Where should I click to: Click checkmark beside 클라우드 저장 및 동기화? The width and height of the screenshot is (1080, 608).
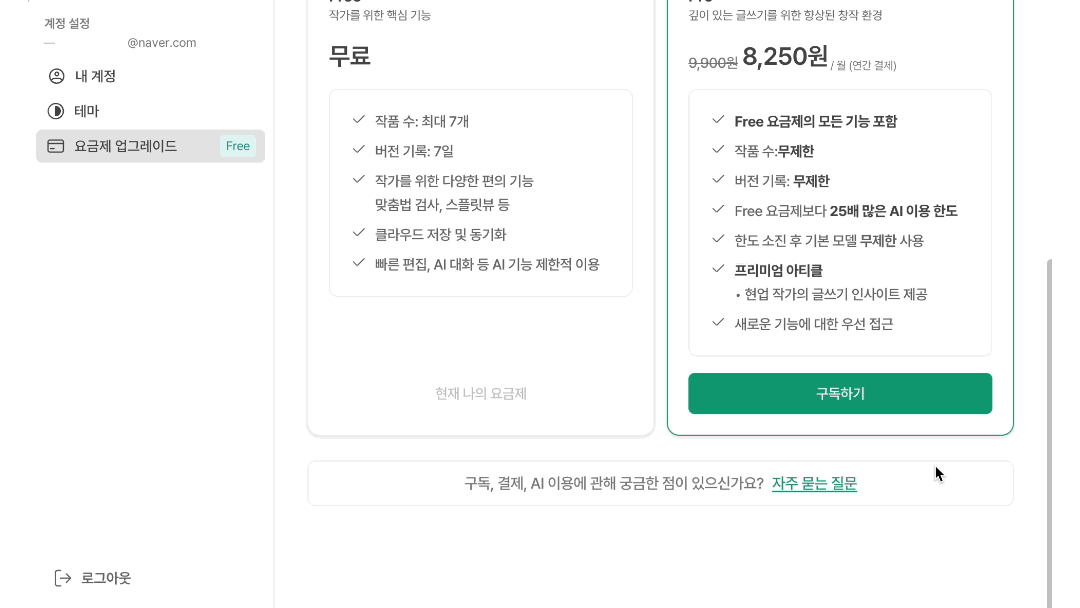[x=358, y=233]
